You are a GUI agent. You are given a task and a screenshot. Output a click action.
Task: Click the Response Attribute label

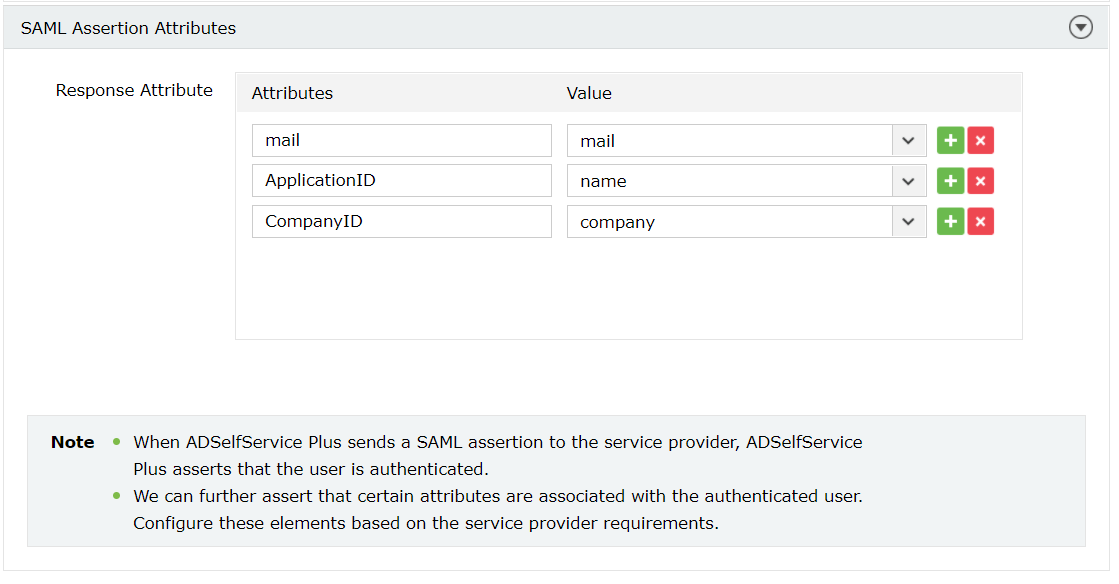(134, 90)
